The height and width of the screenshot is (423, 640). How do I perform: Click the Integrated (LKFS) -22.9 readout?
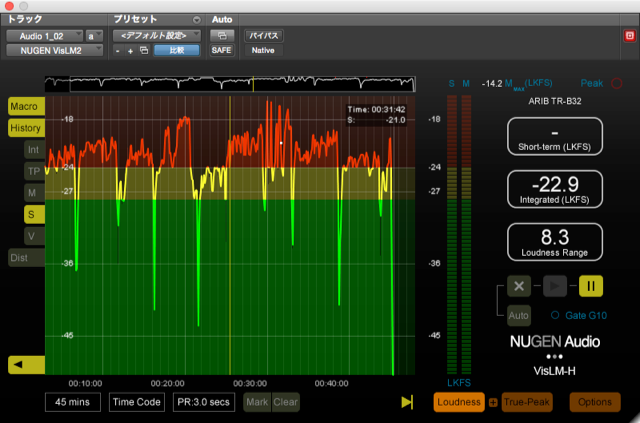tap(555, 189)
